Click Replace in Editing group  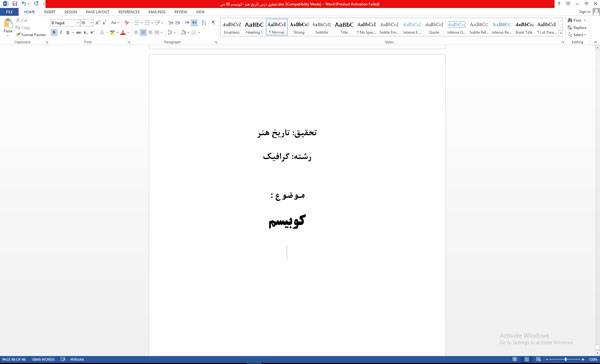tap(577, 28)
